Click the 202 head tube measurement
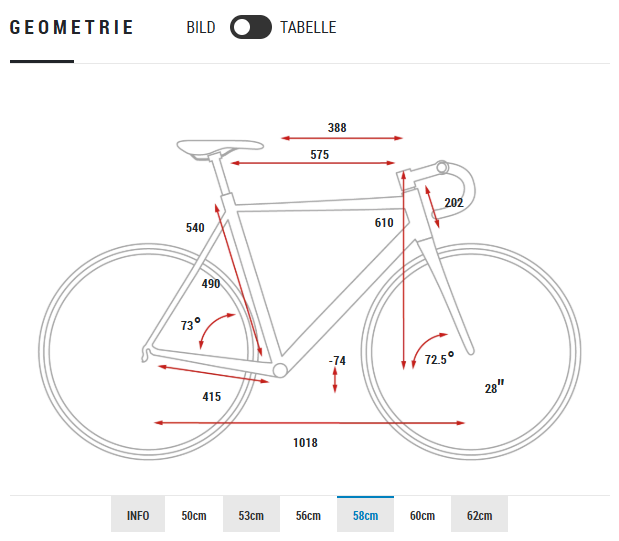The image size is (619, 541). 454,203
